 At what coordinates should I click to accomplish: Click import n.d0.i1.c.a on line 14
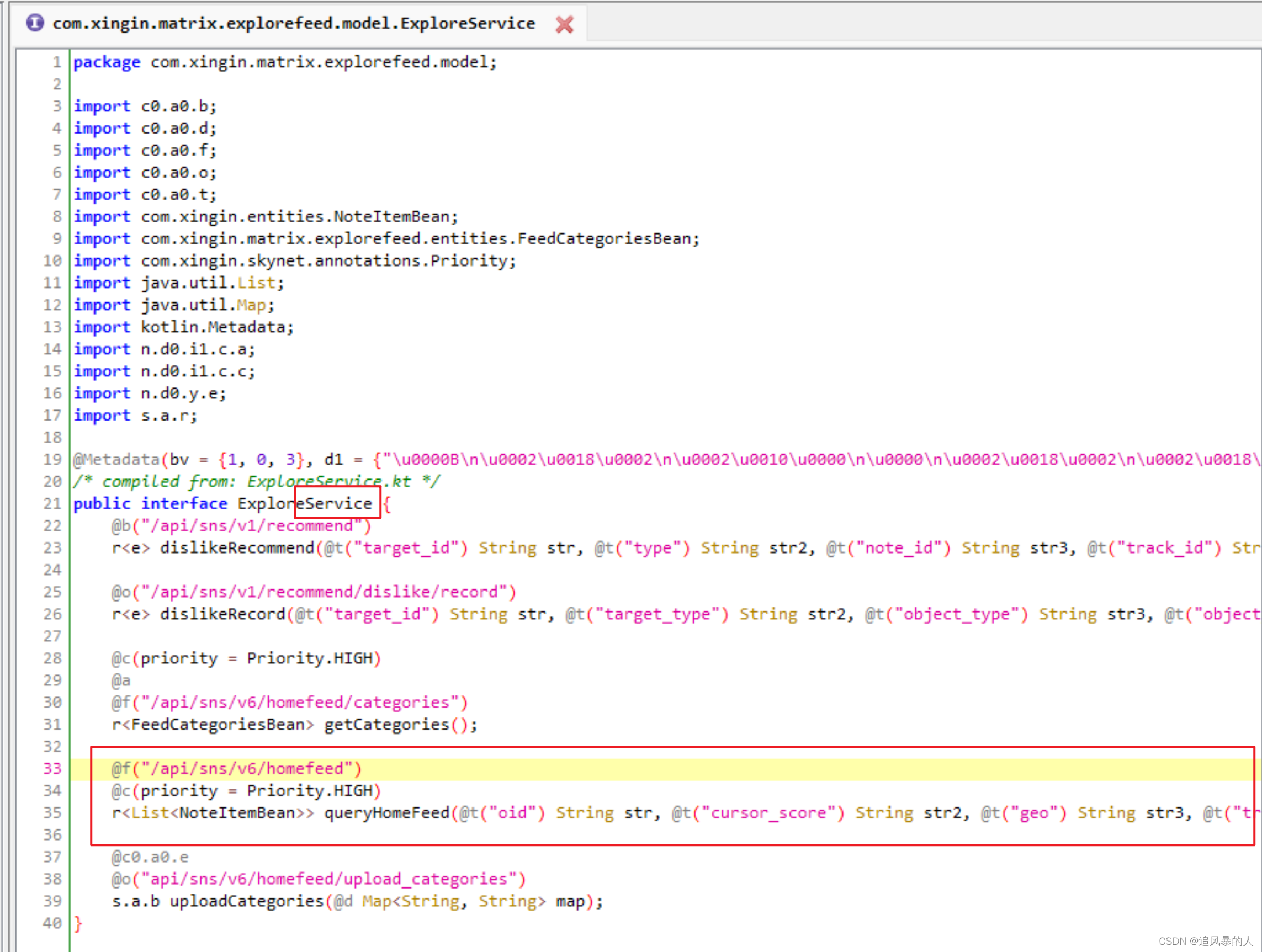pos(165,349)
